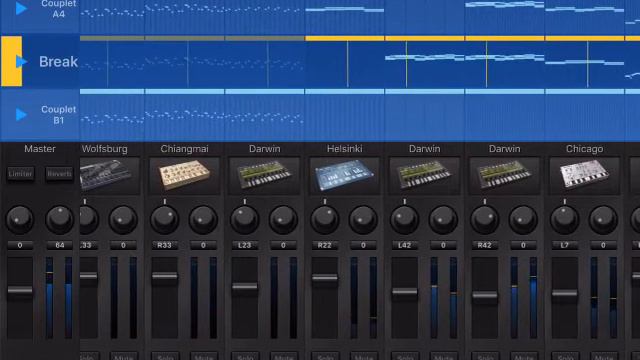Open the Darwin gadget panned R42
The height and width of the screenshot is (360, 640).
504,176
